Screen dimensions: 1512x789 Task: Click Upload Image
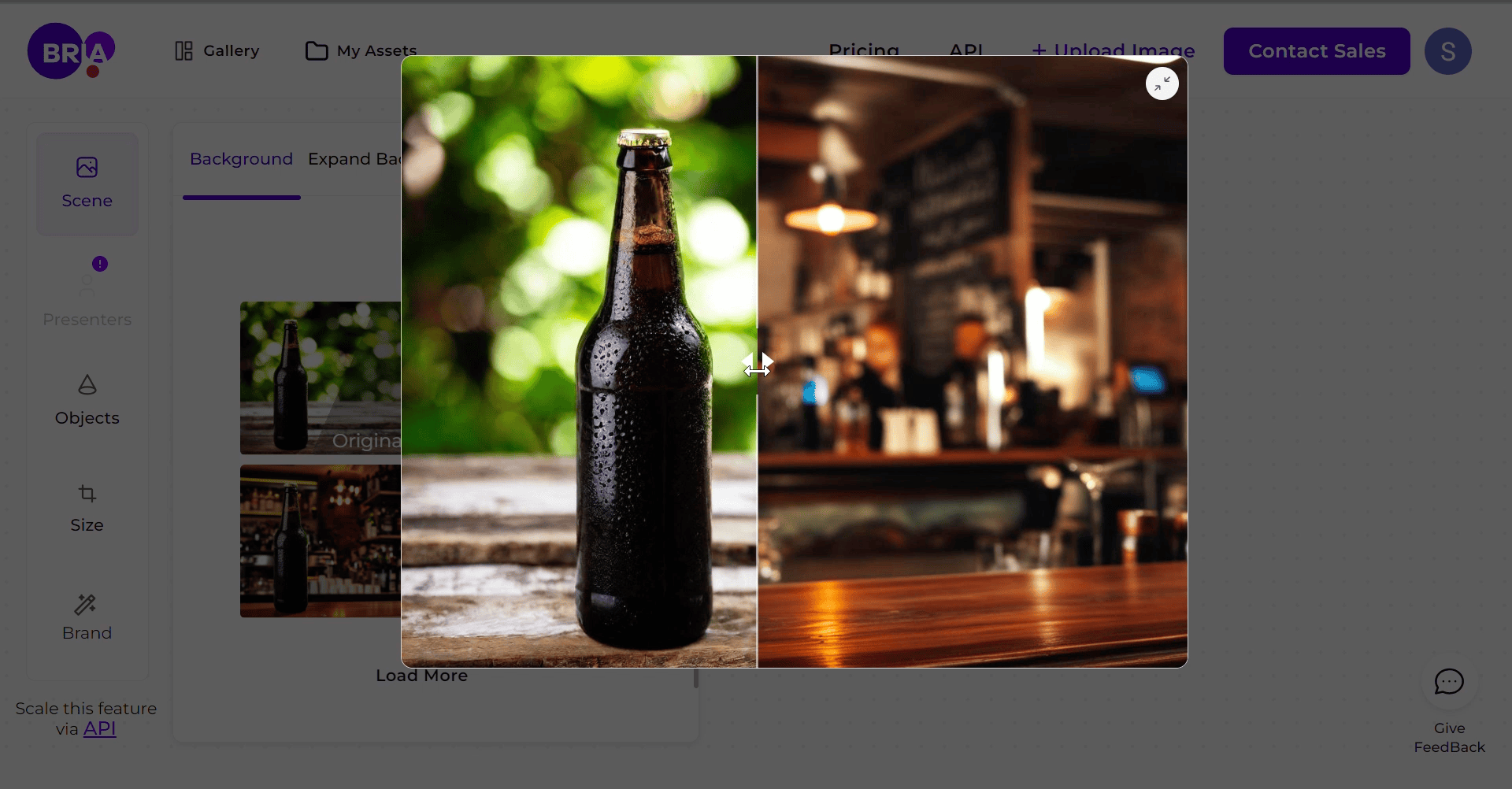tap(1113, 50)
